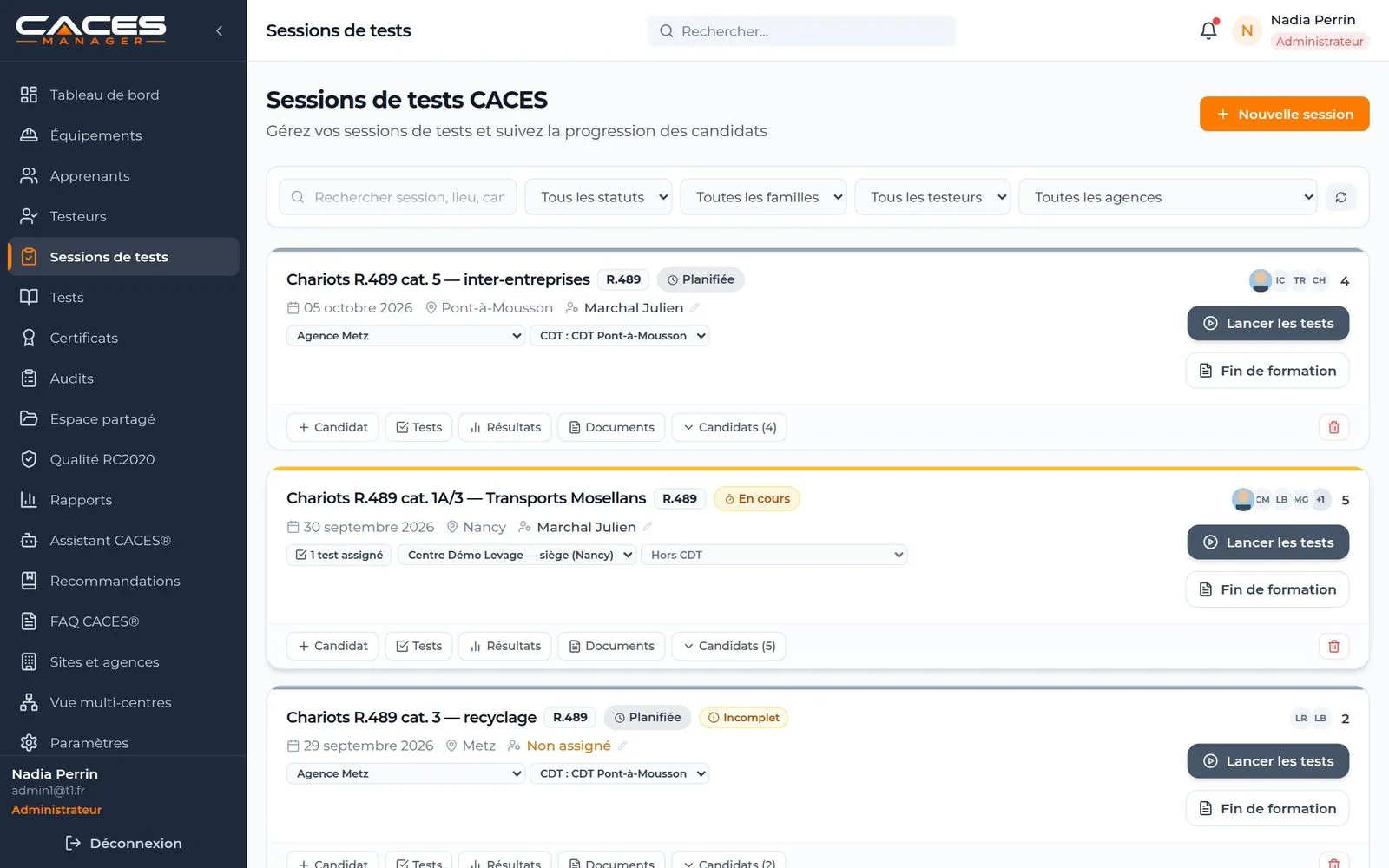Click the Déconnexion logout button

pos(123,843)
